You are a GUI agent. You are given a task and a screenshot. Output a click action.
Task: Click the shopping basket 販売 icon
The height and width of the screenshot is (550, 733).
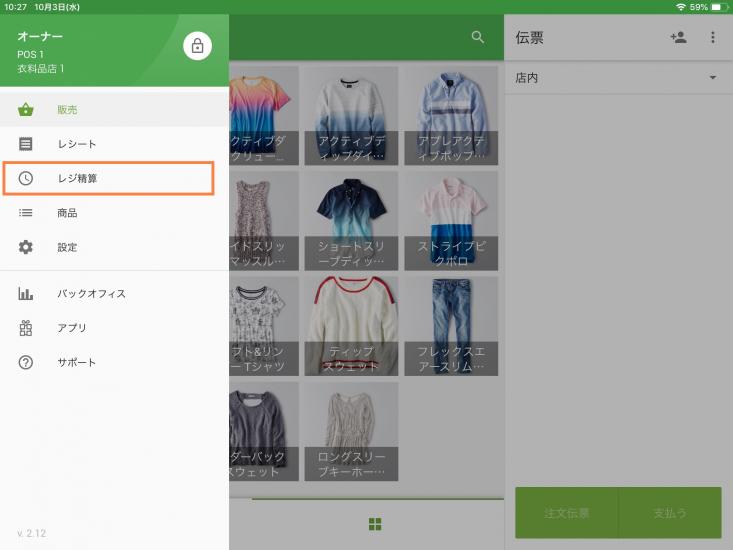(26, 110)
